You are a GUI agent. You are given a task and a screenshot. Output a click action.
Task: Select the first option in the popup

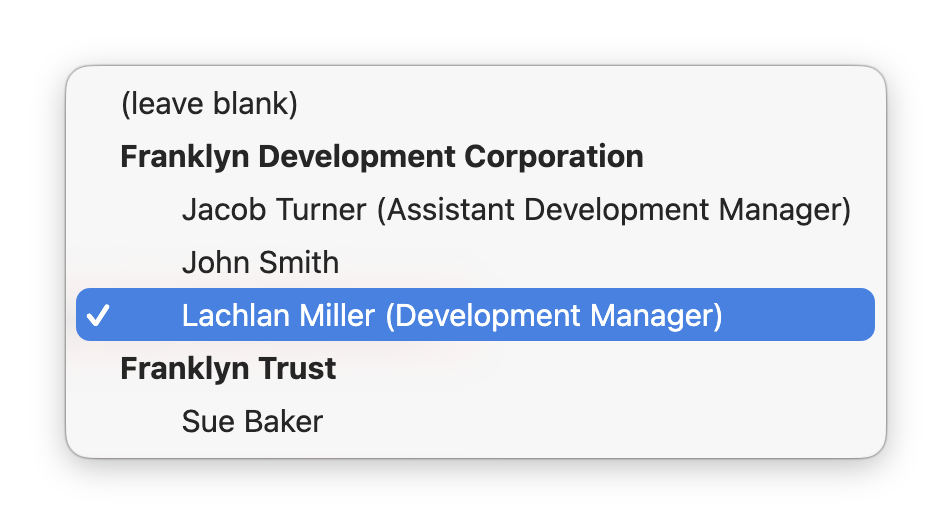click(209, 104)
